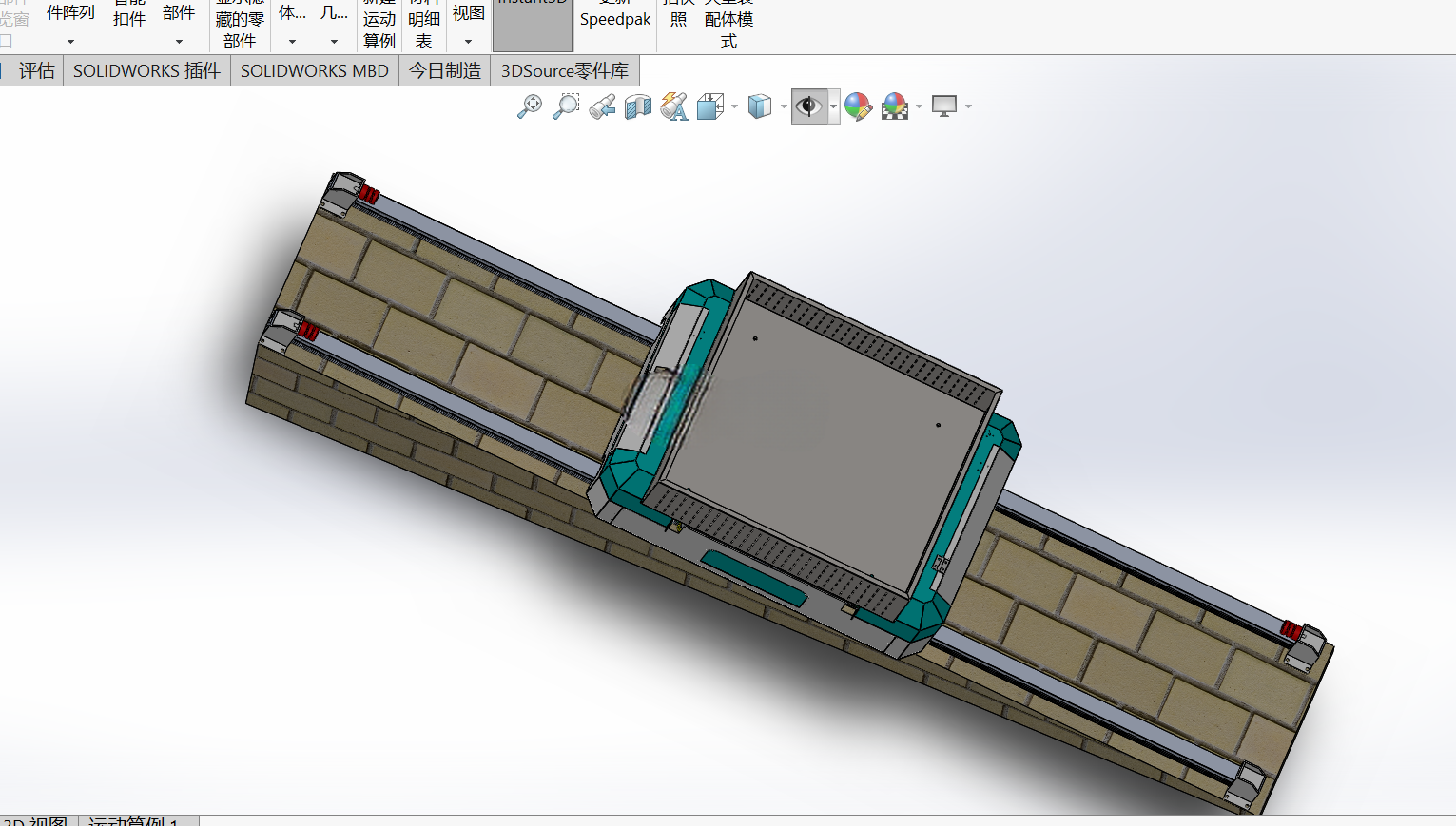
Task: Select the Zoom to Area magnifier
Action: tap(566, 106)
